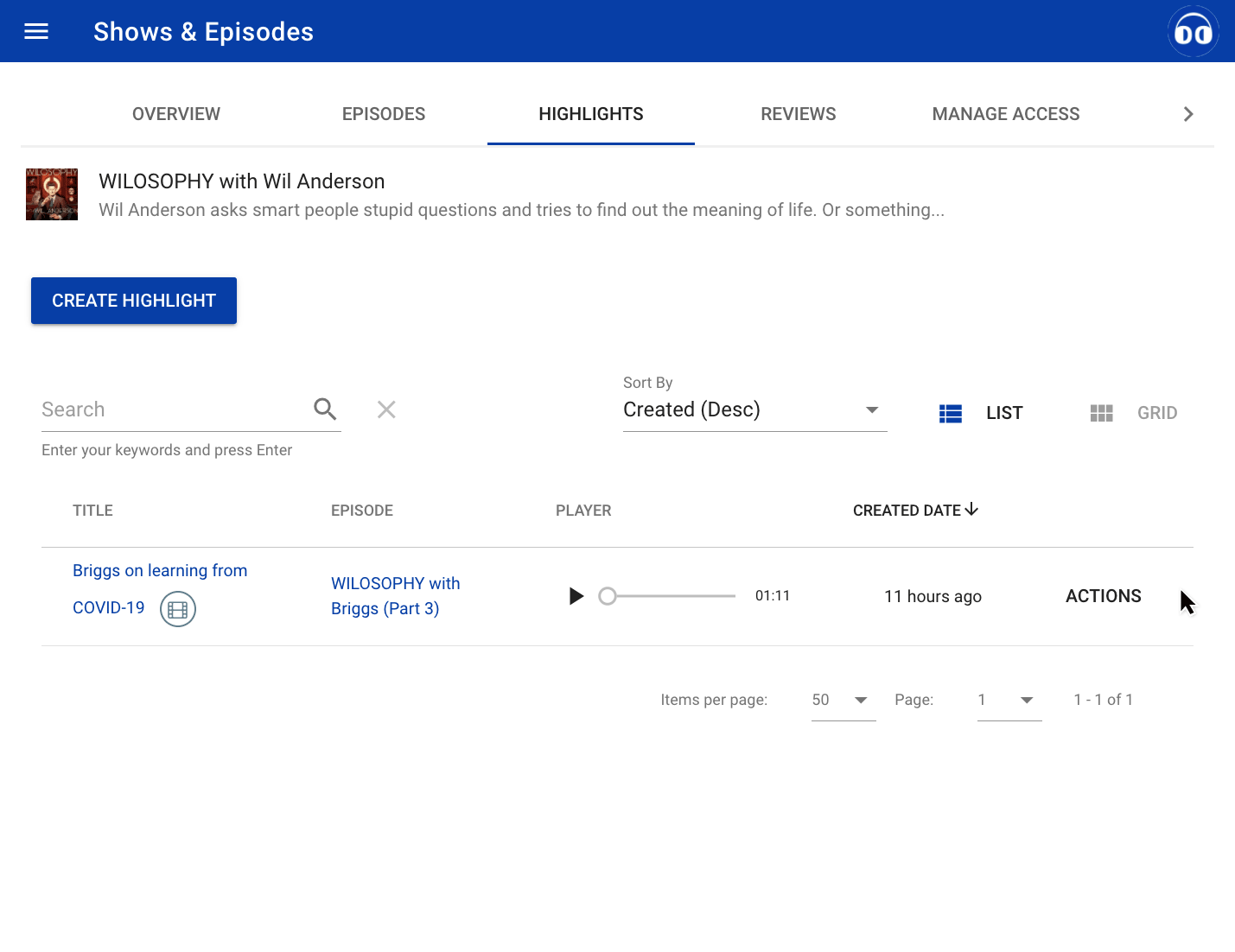Click the list view icon
The height and width of the screenshot is (952, 1235).
[x=951, y=413]
